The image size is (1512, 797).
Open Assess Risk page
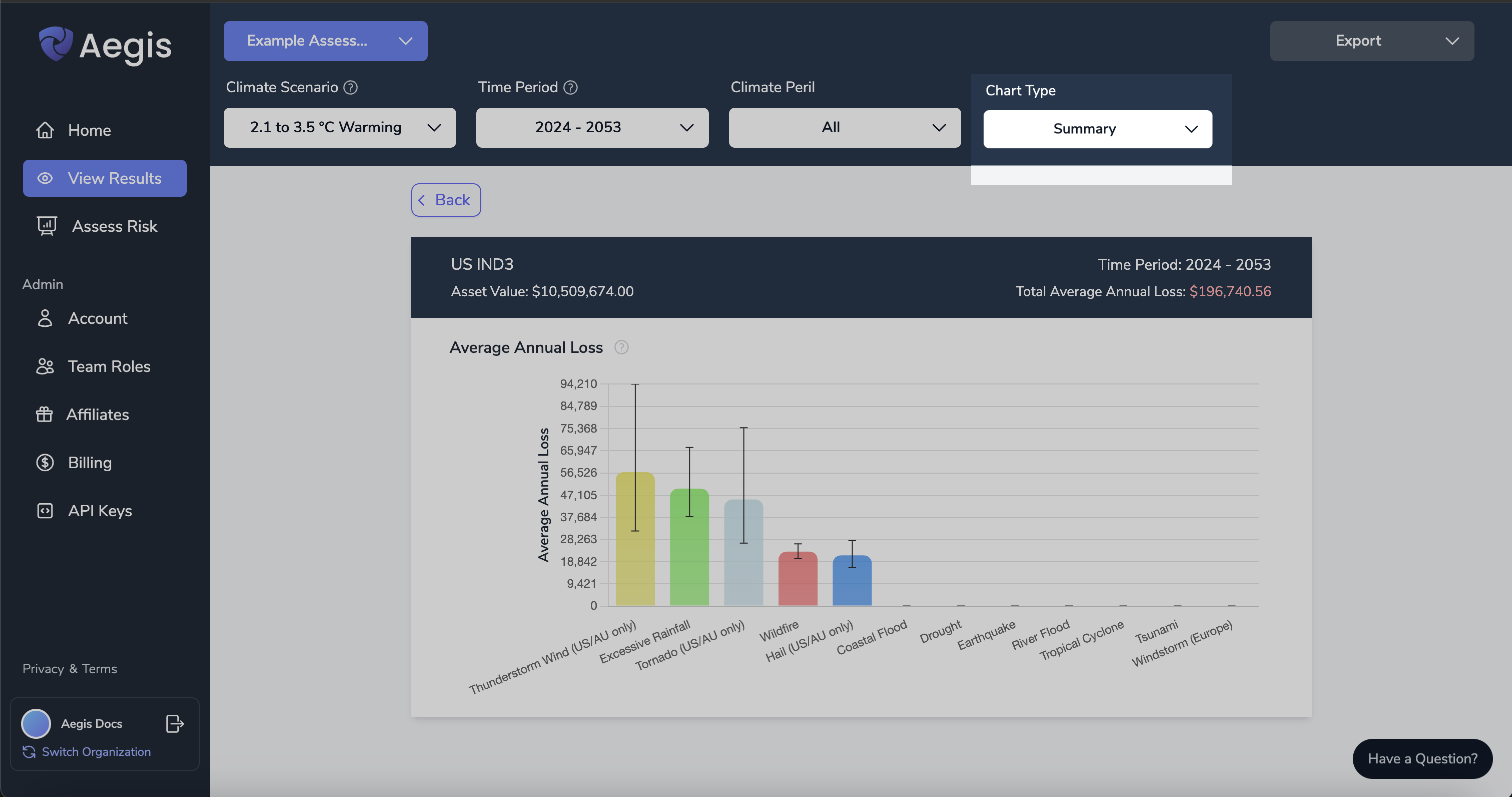[x=105, y=226]
